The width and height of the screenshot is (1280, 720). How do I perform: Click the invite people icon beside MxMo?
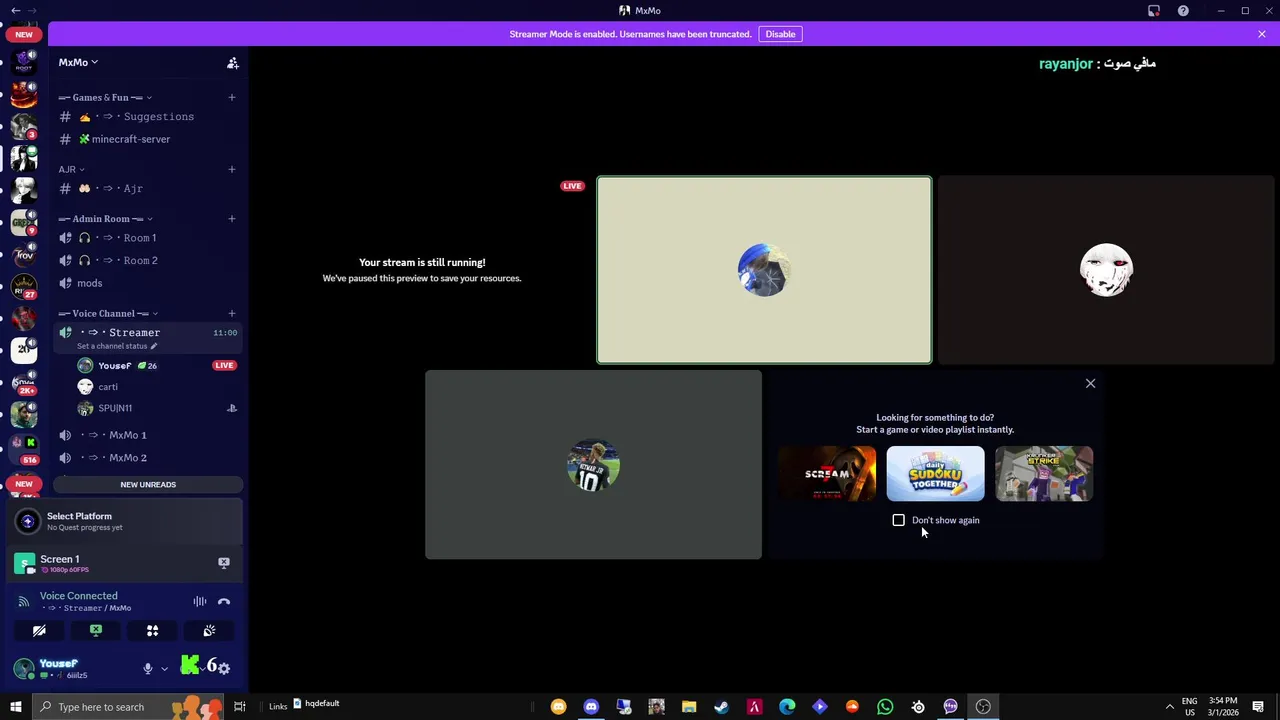pos(232,63)
